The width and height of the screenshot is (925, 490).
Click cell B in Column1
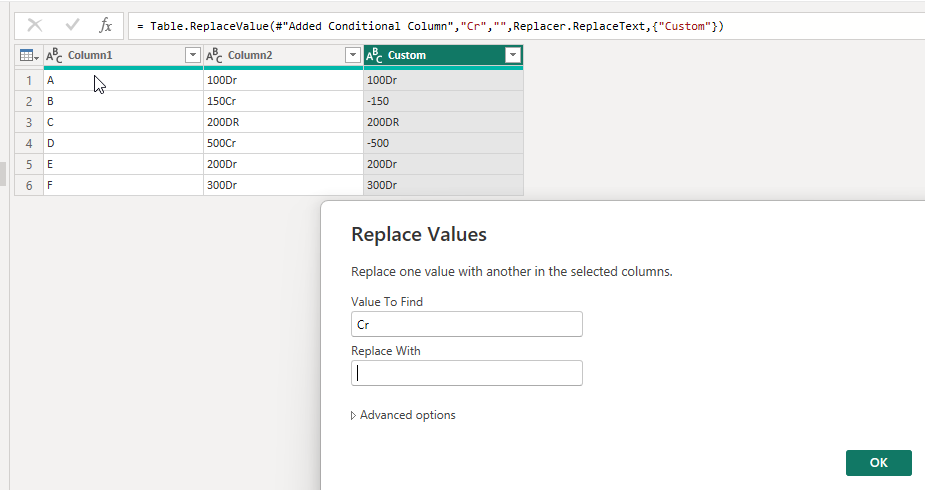[123, 101]
